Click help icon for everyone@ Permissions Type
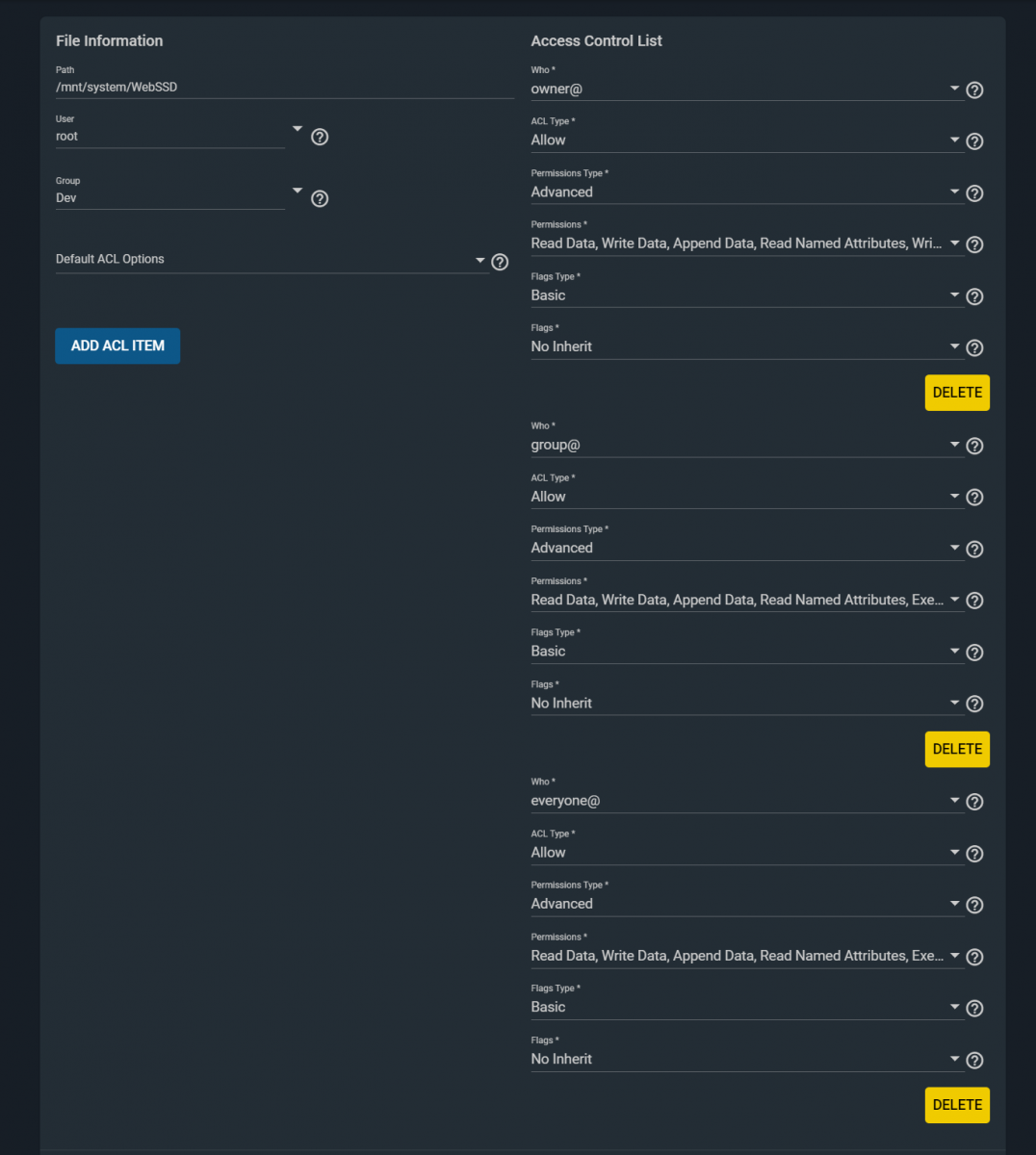The height and width of the screenshot is (1155, 1036). 974,905
